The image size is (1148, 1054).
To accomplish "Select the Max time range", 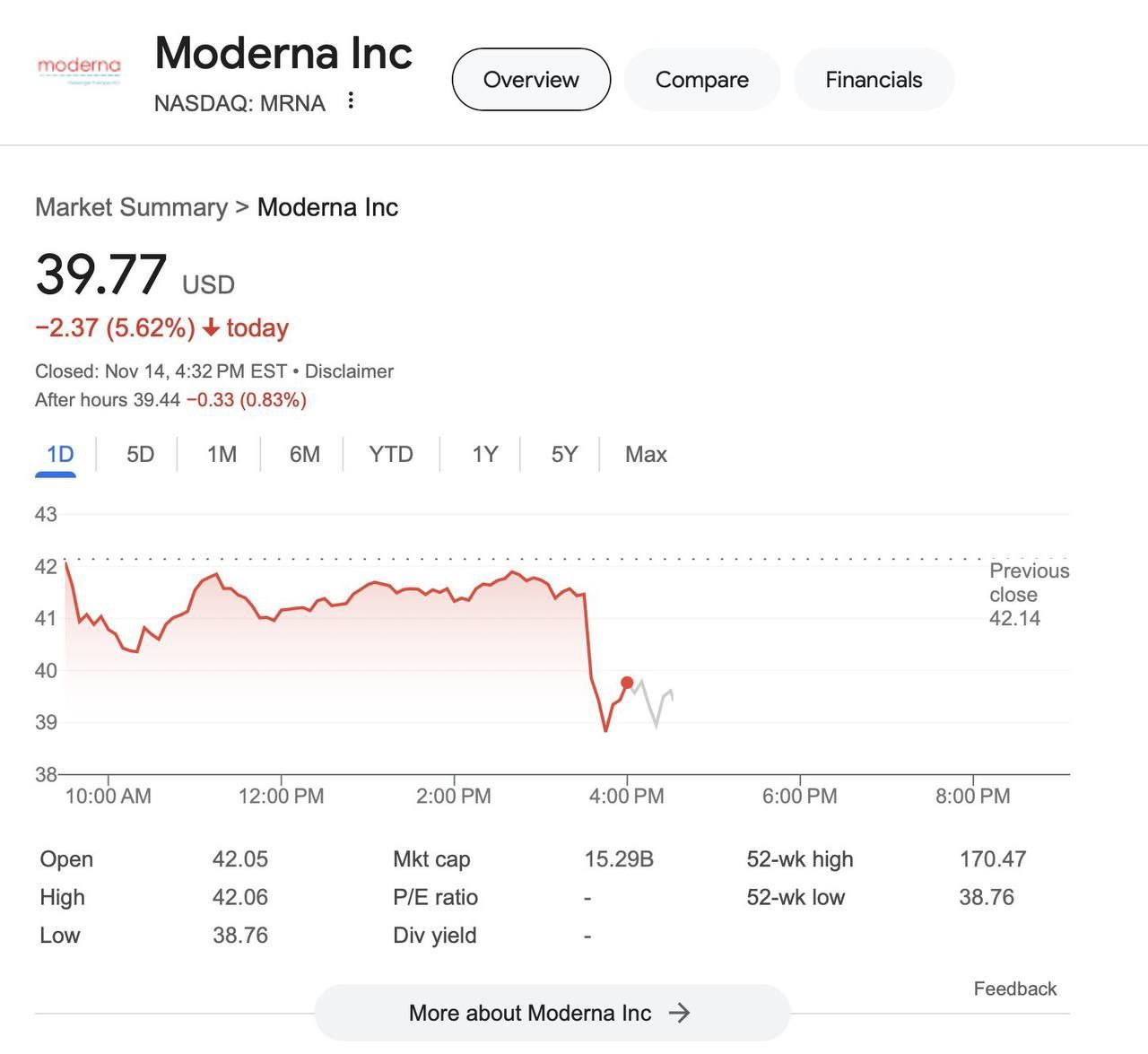I will 646,455.
